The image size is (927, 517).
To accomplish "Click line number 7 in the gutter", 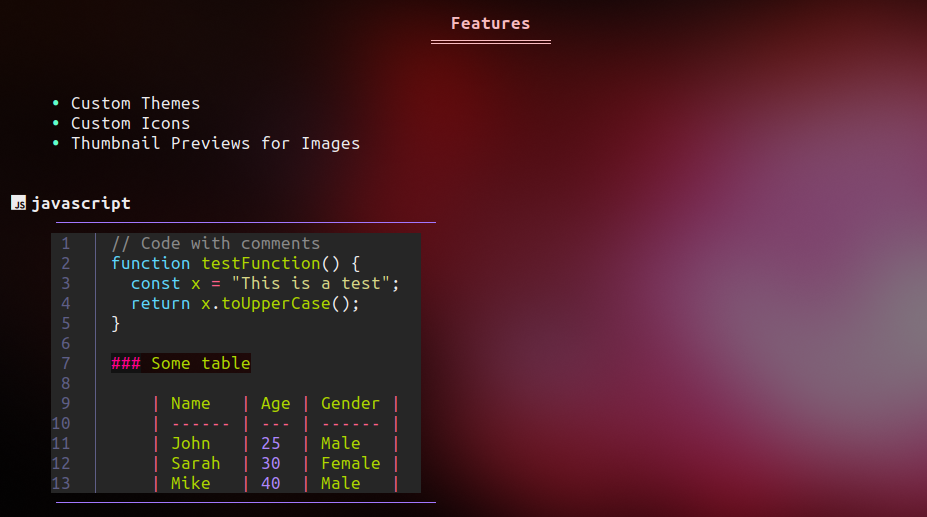I will click(x=65, y=363).
